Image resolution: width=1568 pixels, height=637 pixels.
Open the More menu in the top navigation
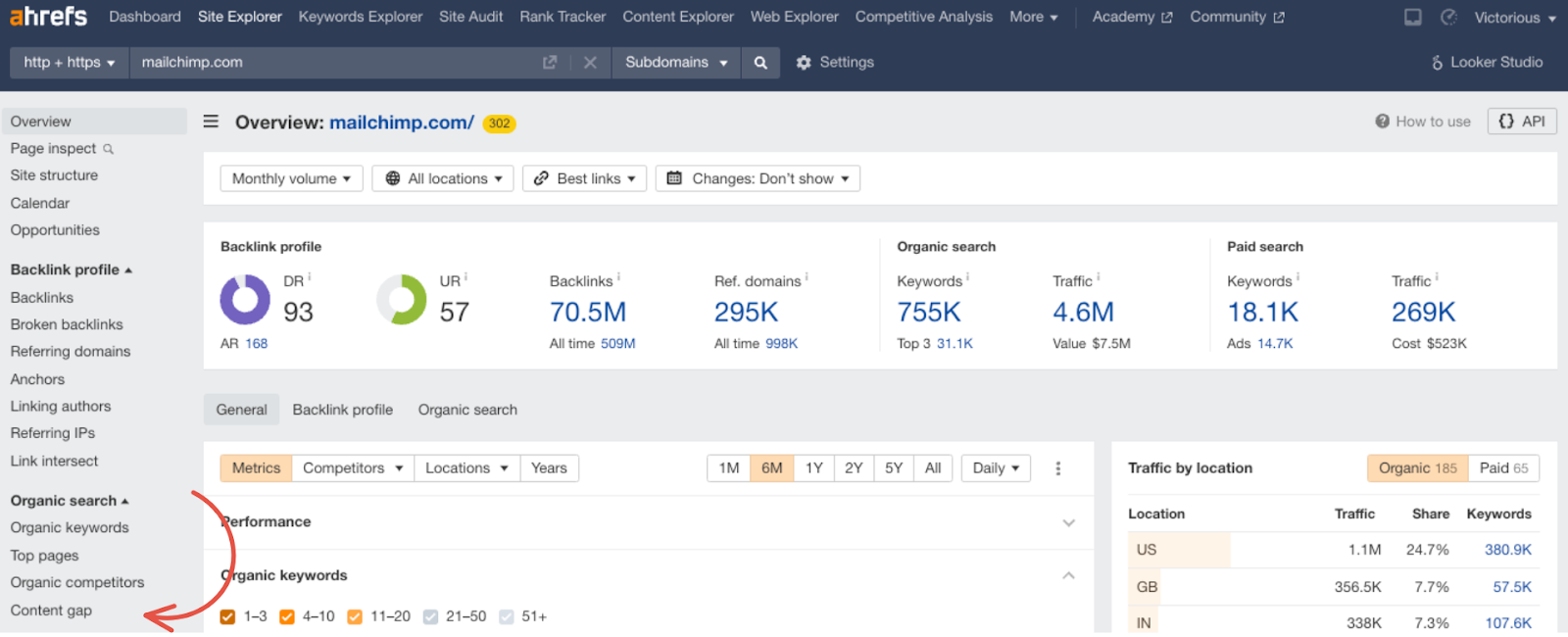[1034, 18]
